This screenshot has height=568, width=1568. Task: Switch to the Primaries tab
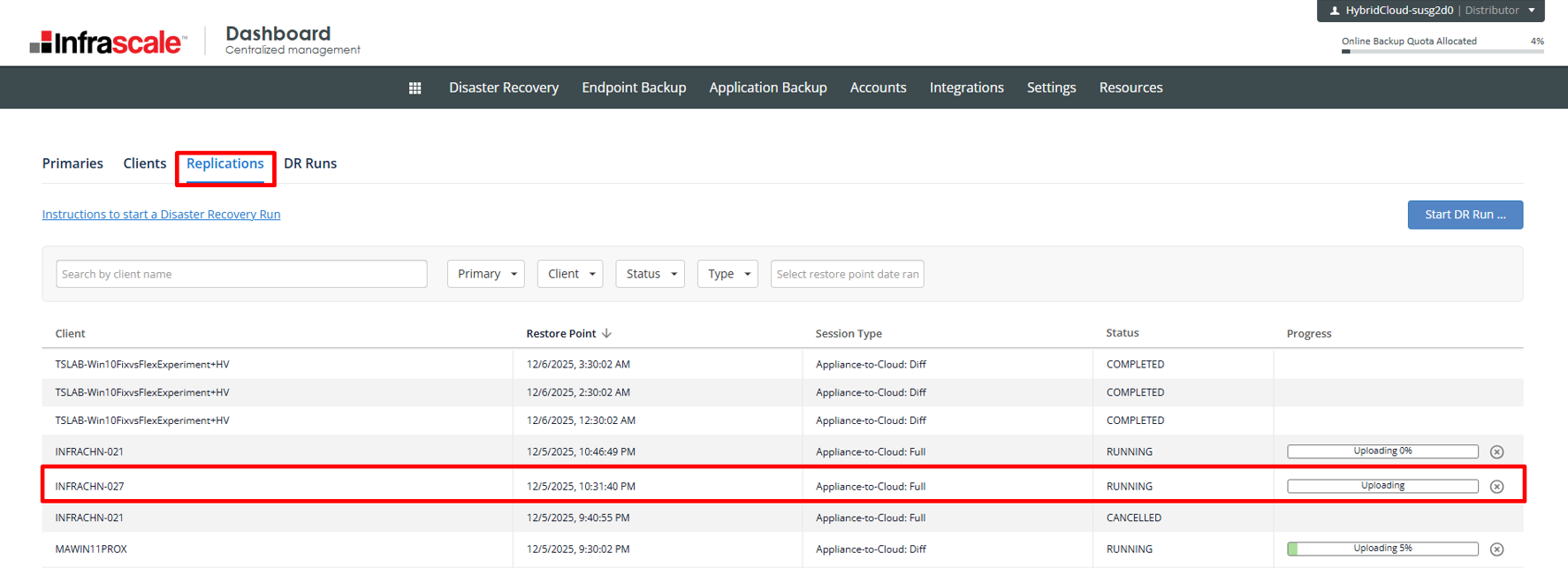(72, 163)
